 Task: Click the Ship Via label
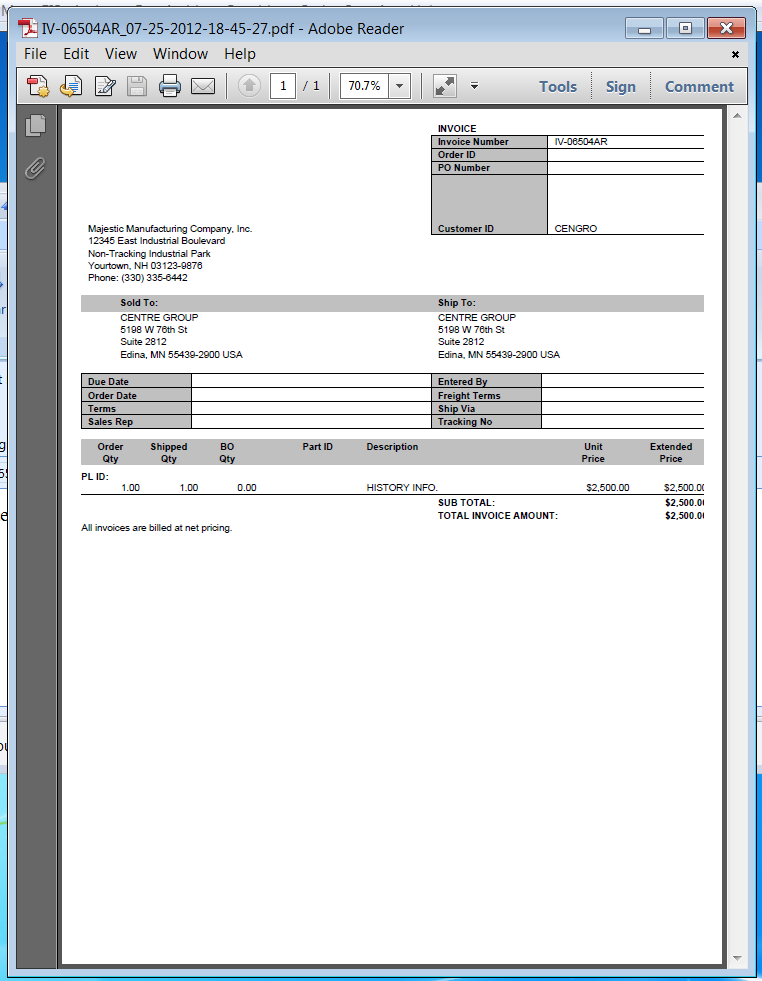(x=456, y=409)
